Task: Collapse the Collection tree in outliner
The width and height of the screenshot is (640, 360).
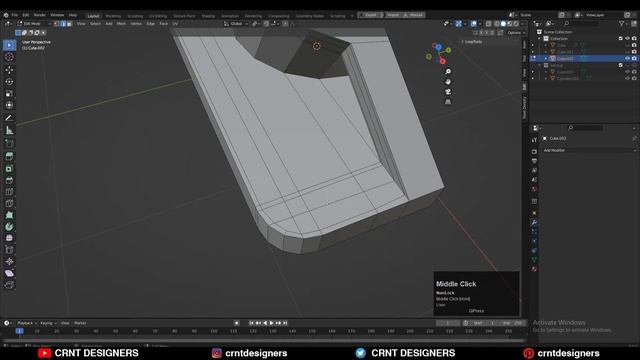Action: point(539,38)
